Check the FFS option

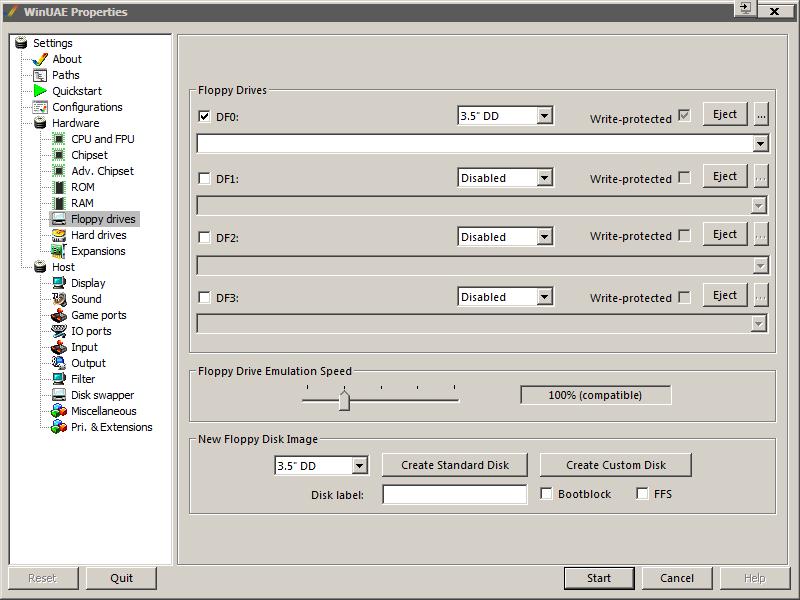pos(642,493)
